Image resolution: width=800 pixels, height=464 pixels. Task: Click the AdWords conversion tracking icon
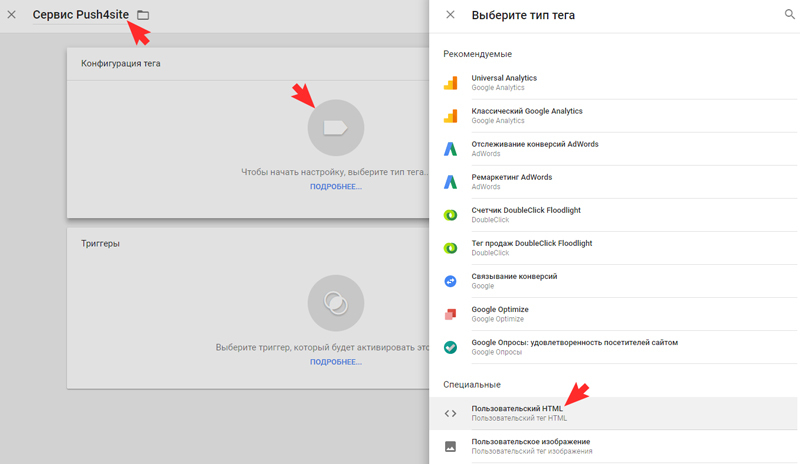(x=451, y=149)
